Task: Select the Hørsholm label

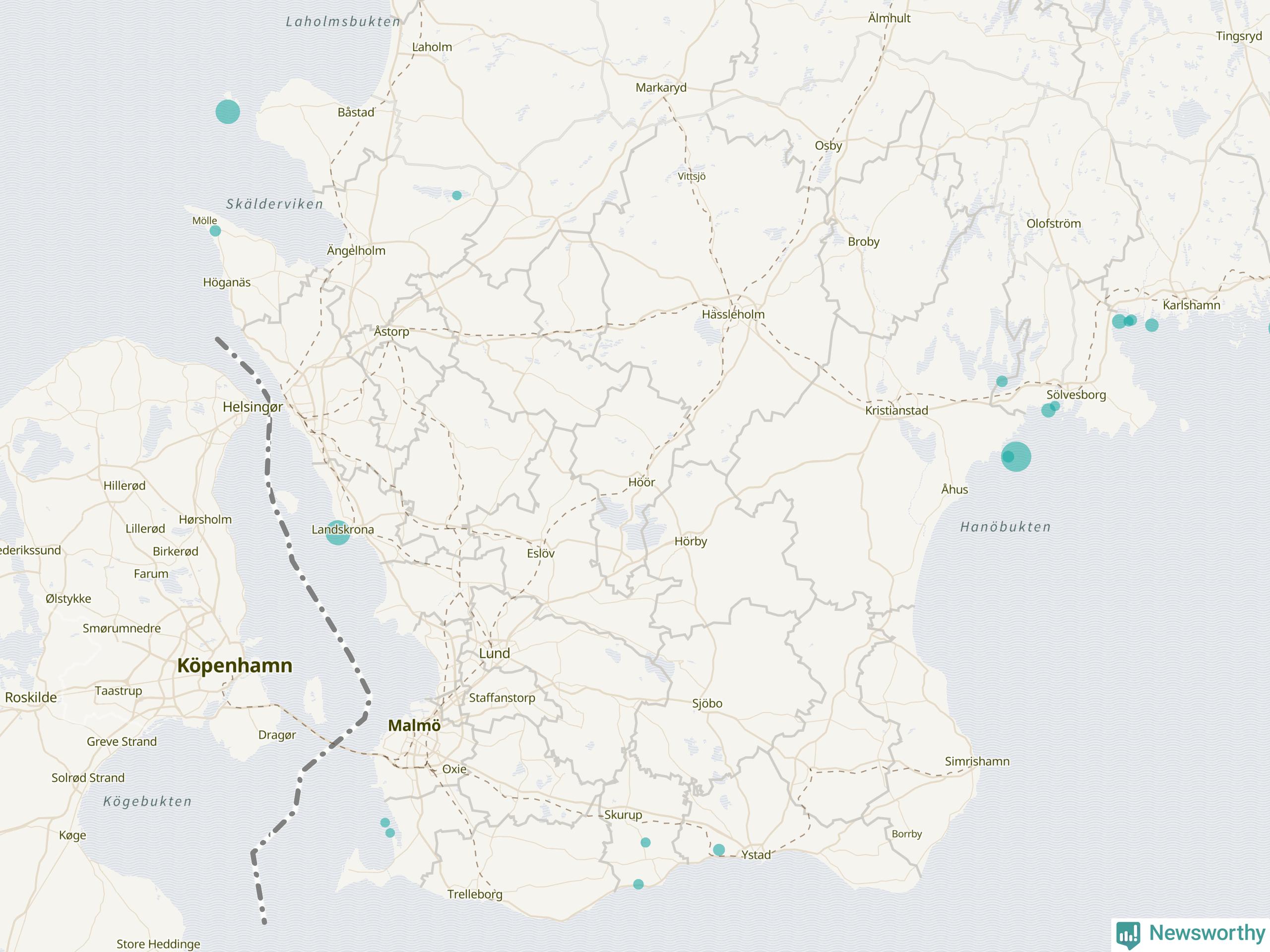Action: pyautogui.click(x=205, y=519)
